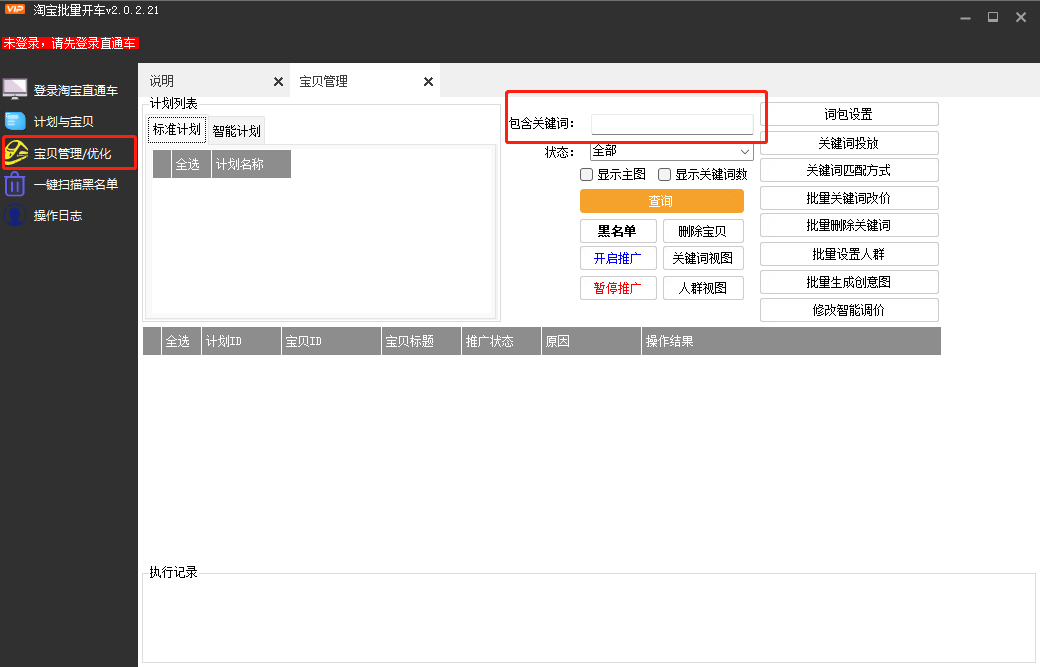This screenshot has width=1040, height=667.
Task: Select the 标准计划 tab
Action: point(176,129)
